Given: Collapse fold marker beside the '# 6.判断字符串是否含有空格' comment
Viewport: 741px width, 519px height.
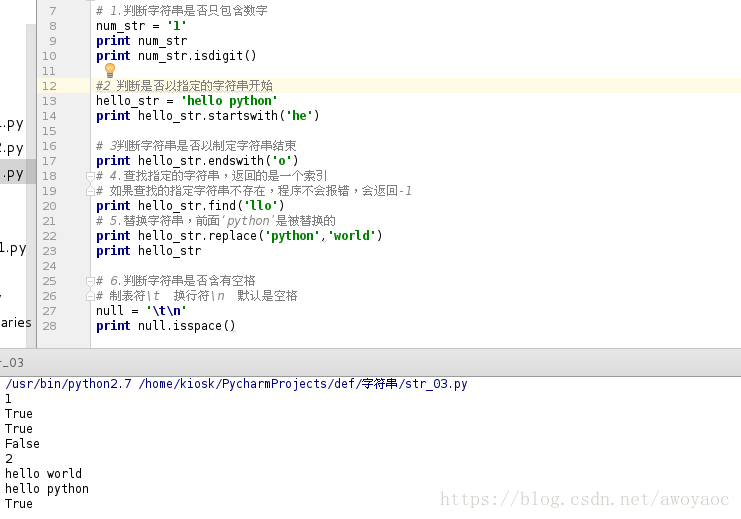Looking at the screenshot, I should pos(90,281).
